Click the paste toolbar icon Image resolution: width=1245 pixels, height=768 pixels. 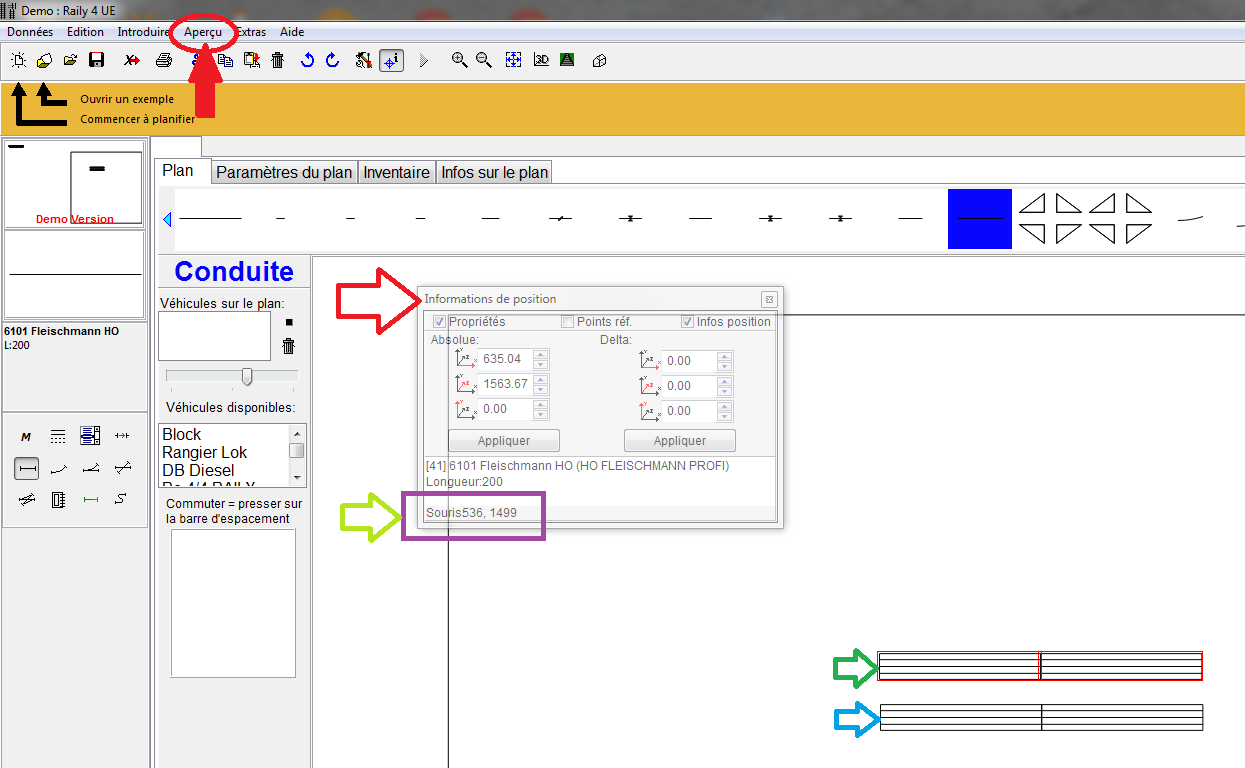pyautogui.click(x=252, y=60)
